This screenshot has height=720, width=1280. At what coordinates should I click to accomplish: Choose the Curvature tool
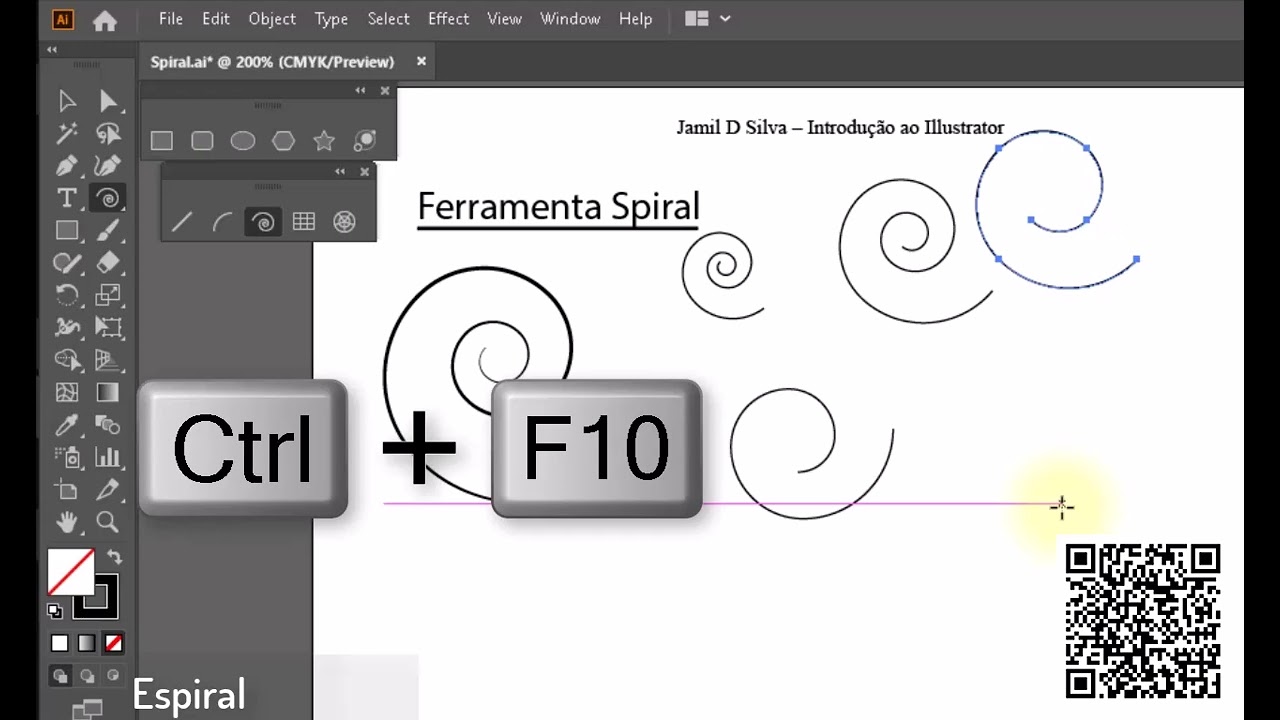point(108,166)
